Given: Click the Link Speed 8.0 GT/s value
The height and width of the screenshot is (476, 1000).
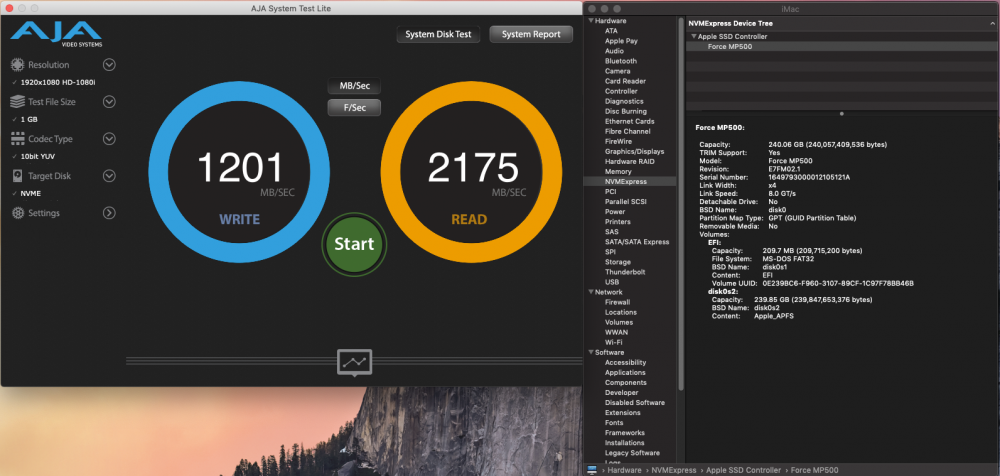Looking at the screenshot, I should [x=782, y=193].
